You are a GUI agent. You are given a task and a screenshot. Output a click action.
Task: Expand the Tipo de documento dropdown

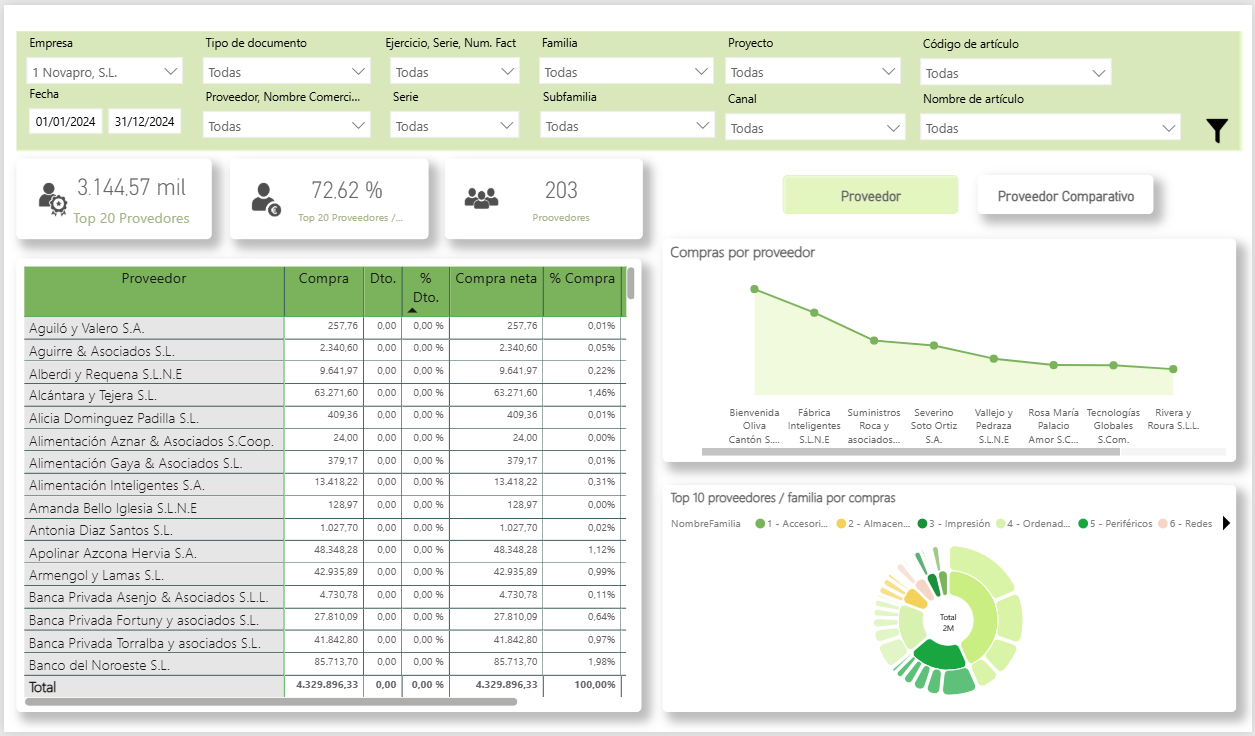coord(287,72)
